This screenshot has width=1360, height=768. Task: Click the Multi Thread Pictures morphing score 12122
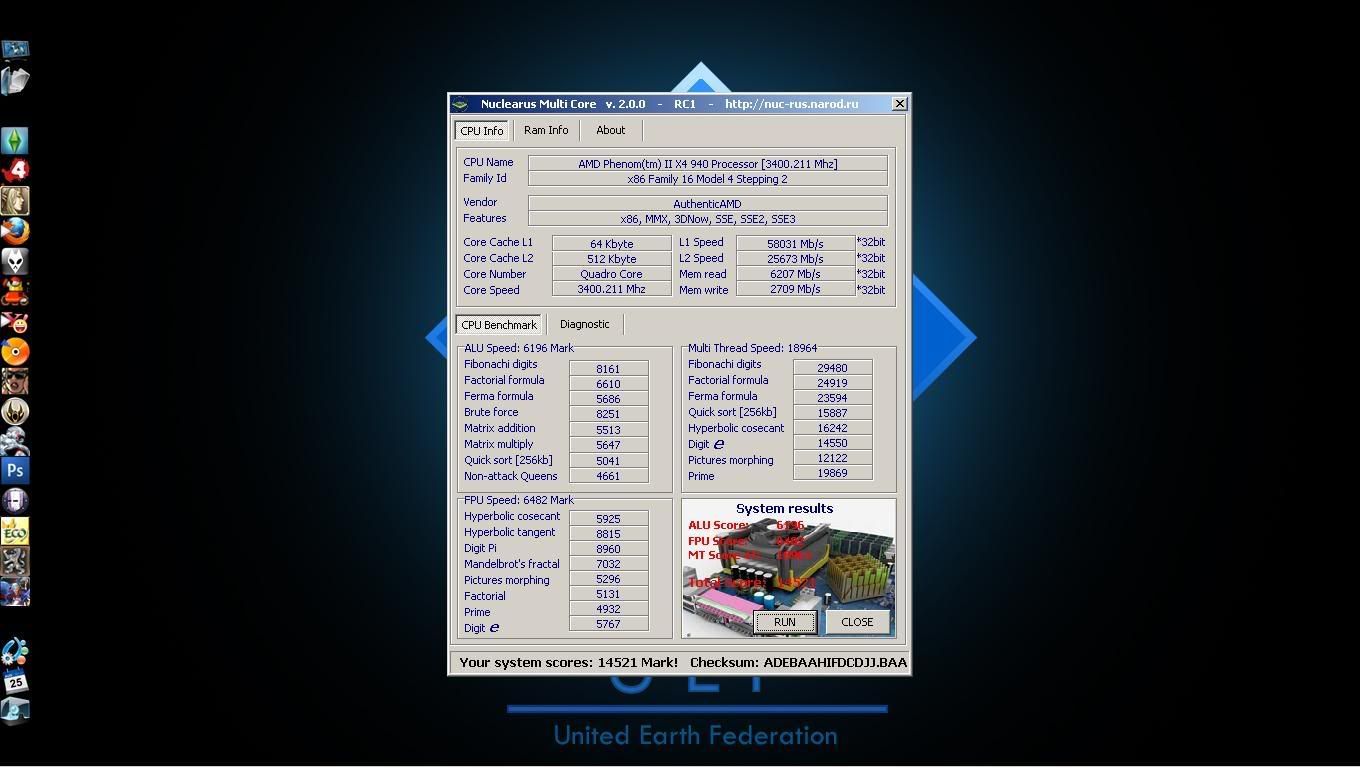[x=833, y=458]
